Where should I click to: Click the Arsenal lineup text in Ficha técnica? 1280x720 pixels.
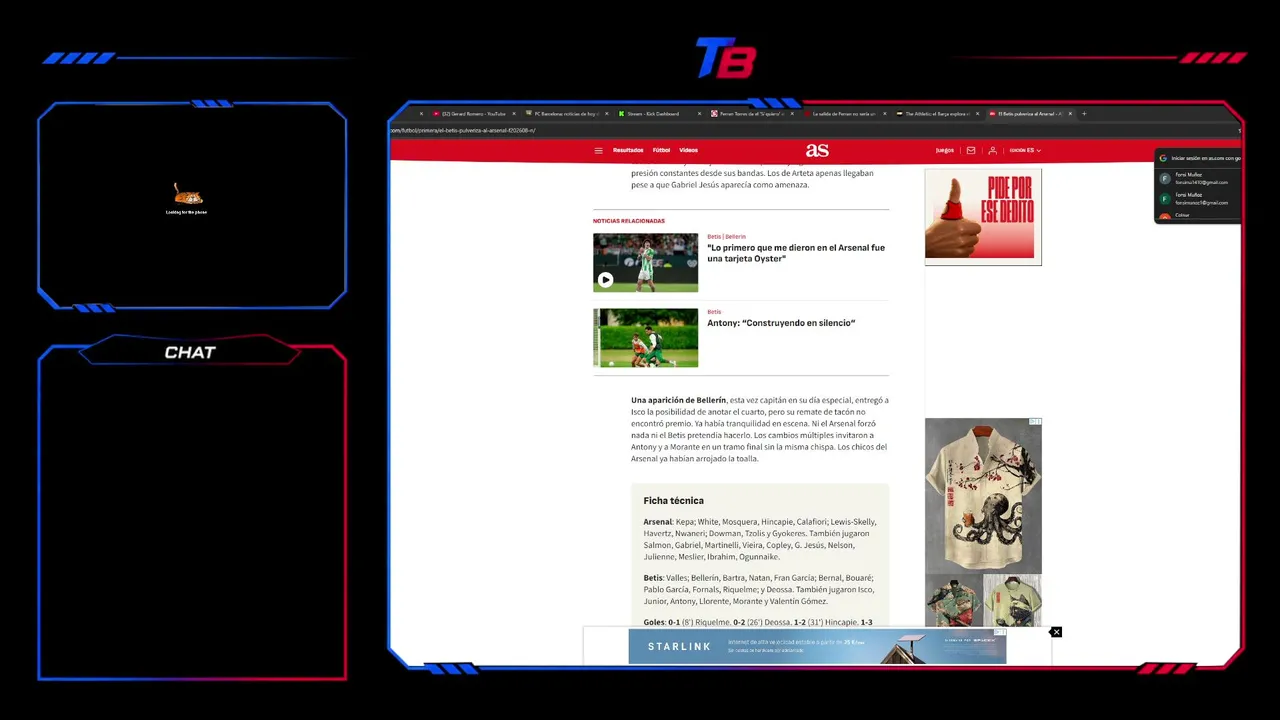coord(760,539)
